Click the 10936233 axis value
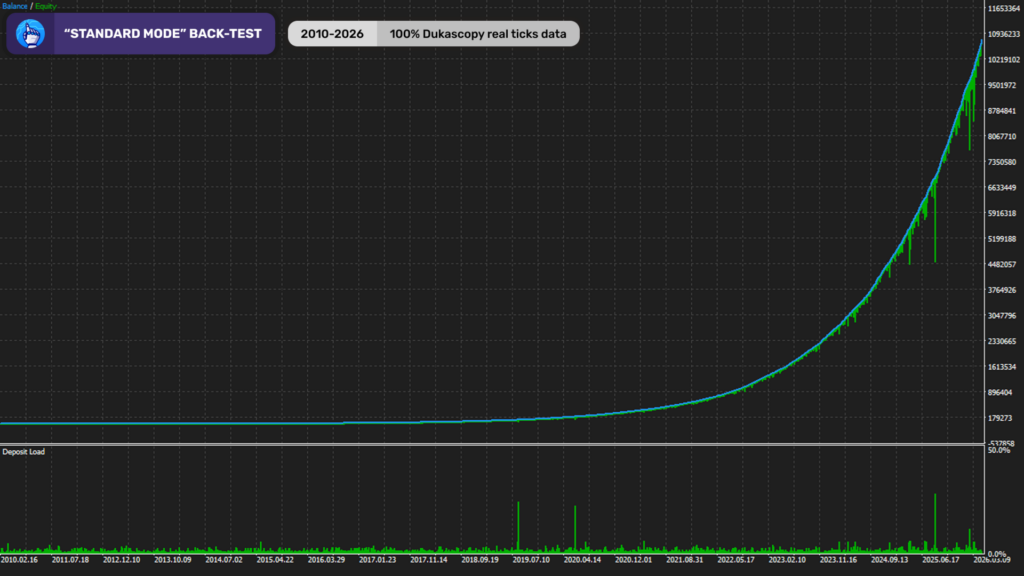Image resolution: width=1024 pixels, height=576 pixels. 1004,34
